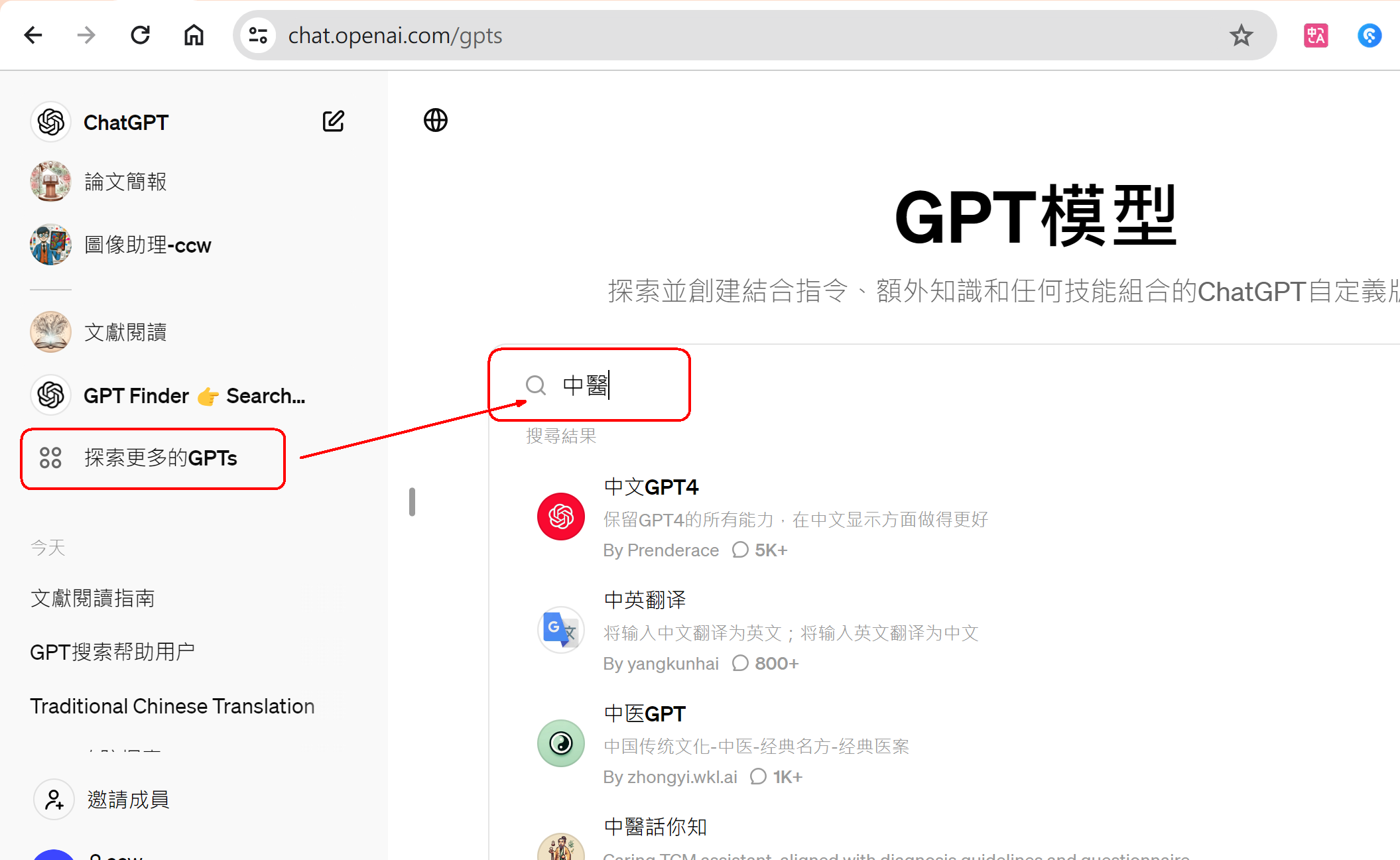Open 中英翻译 Google Translate icon
The image size is (1400, 860).
click(561, 630)
